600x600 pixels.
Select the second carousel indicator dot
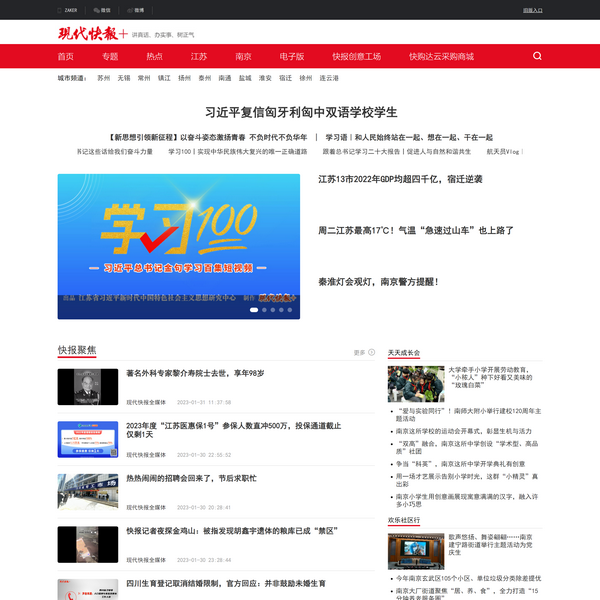pos(266,310)
